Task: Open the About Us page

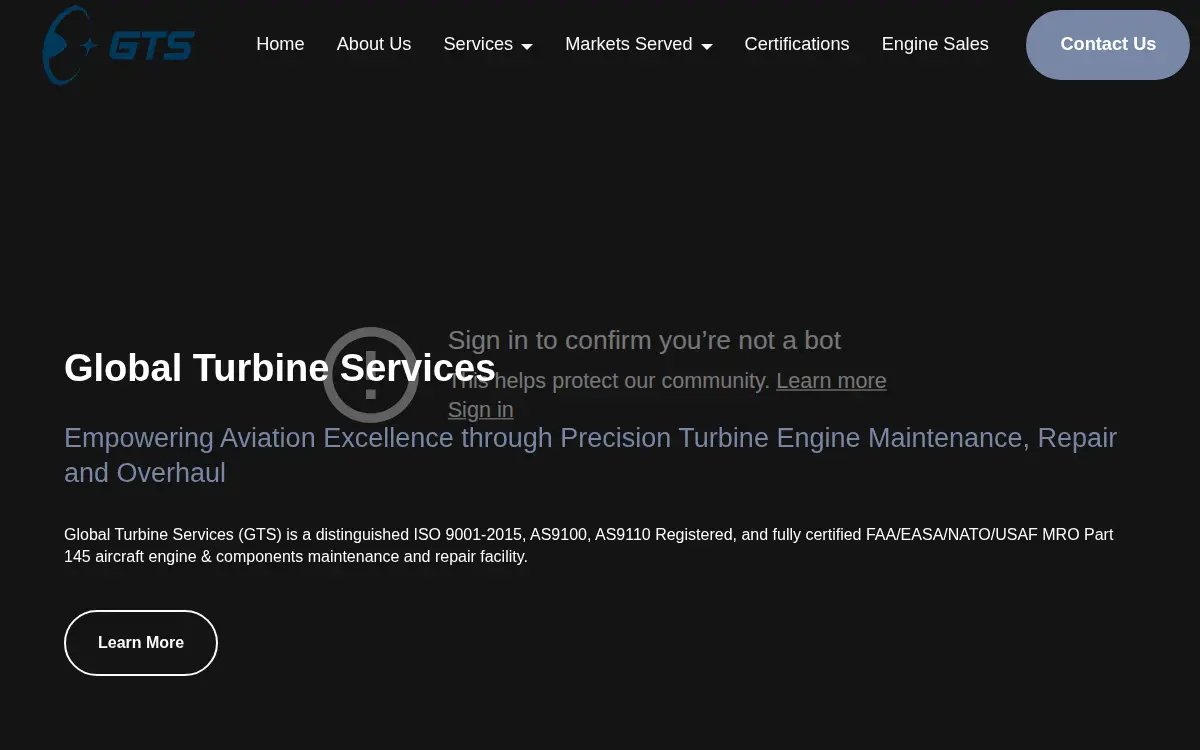Action: 374,44
